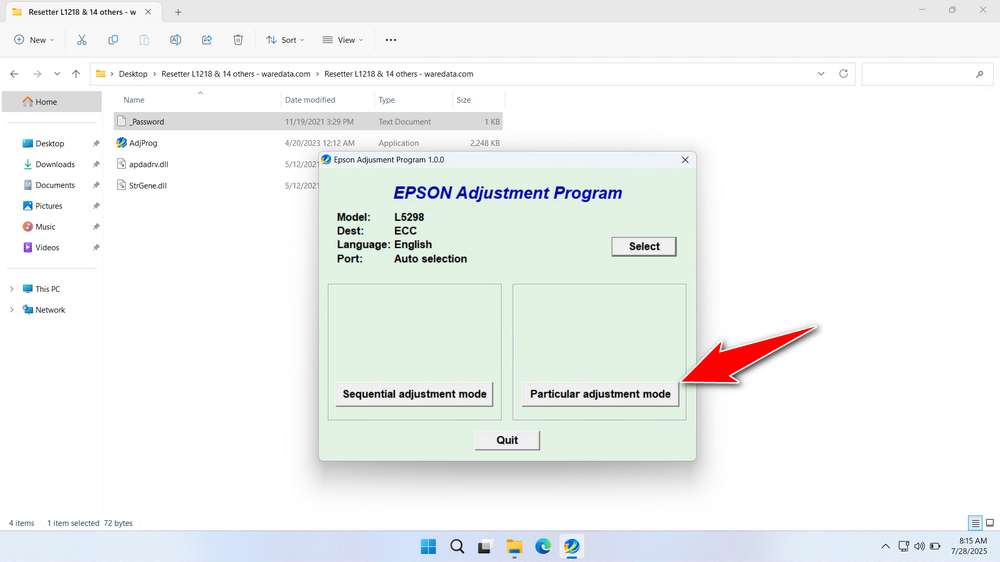Click Particular adjustment mode button
This screenshot has width=1000, height=562.
tap(600, 394)
